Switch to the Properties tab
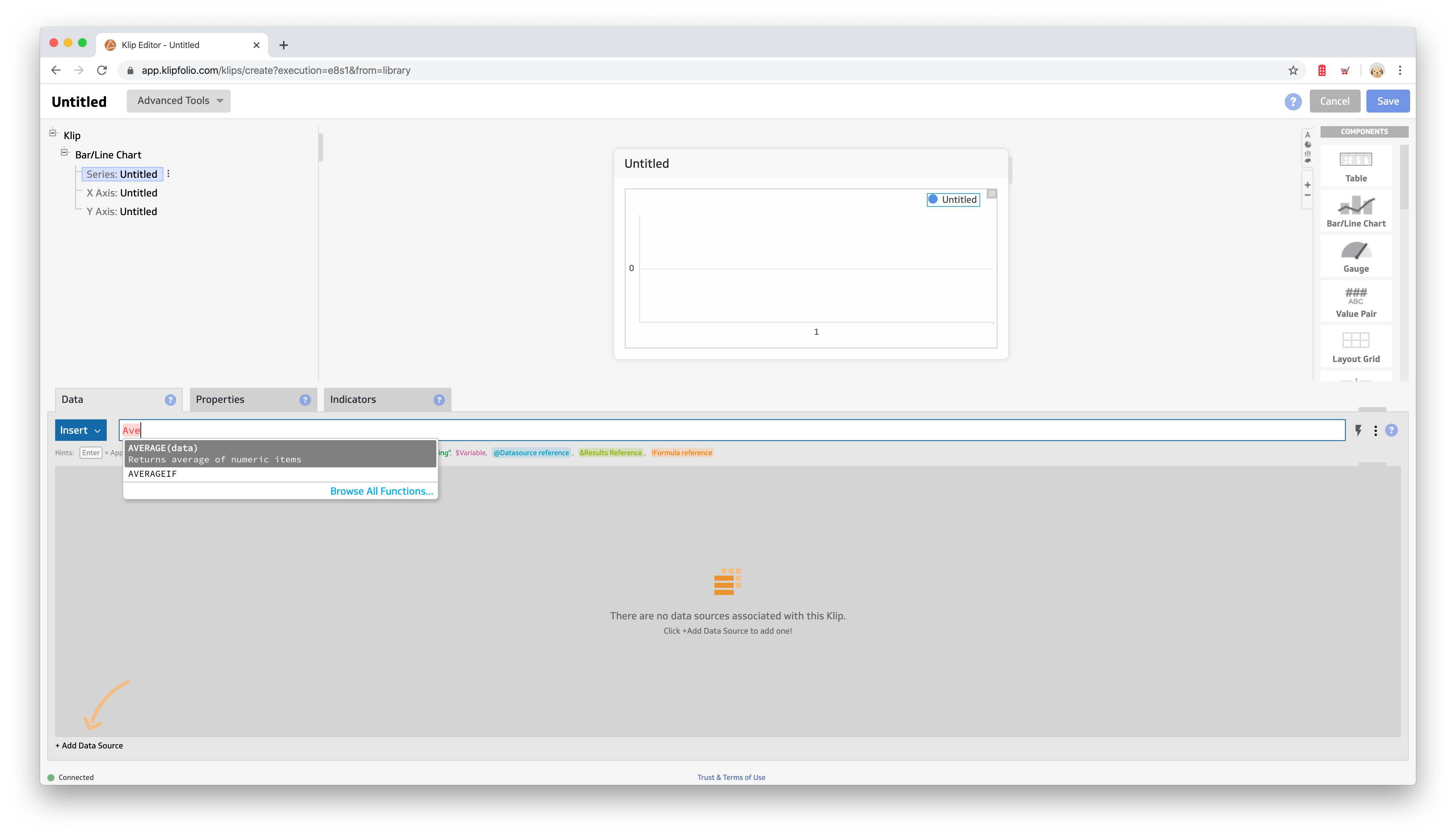 pos(253,400)
